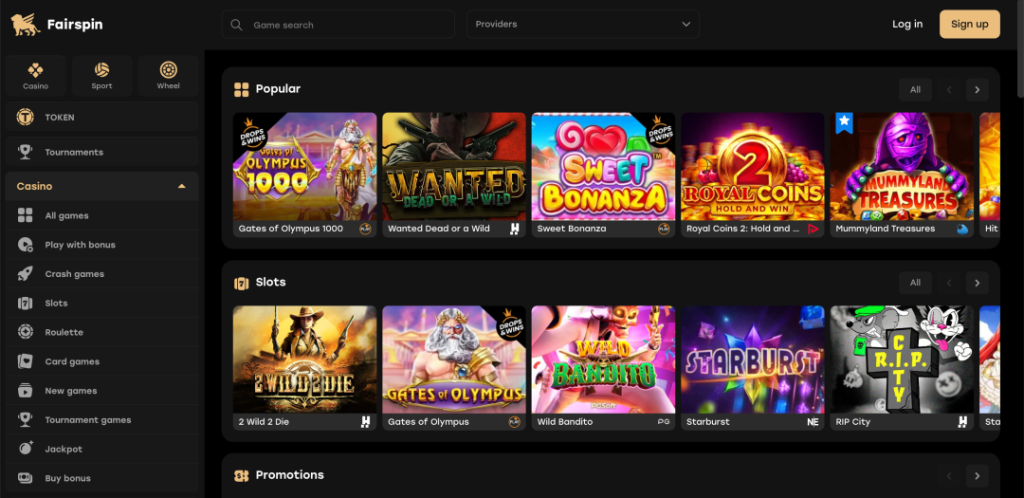The image size is (1024, 498).
Task: Go to previous Slots games
Action: 949,283
